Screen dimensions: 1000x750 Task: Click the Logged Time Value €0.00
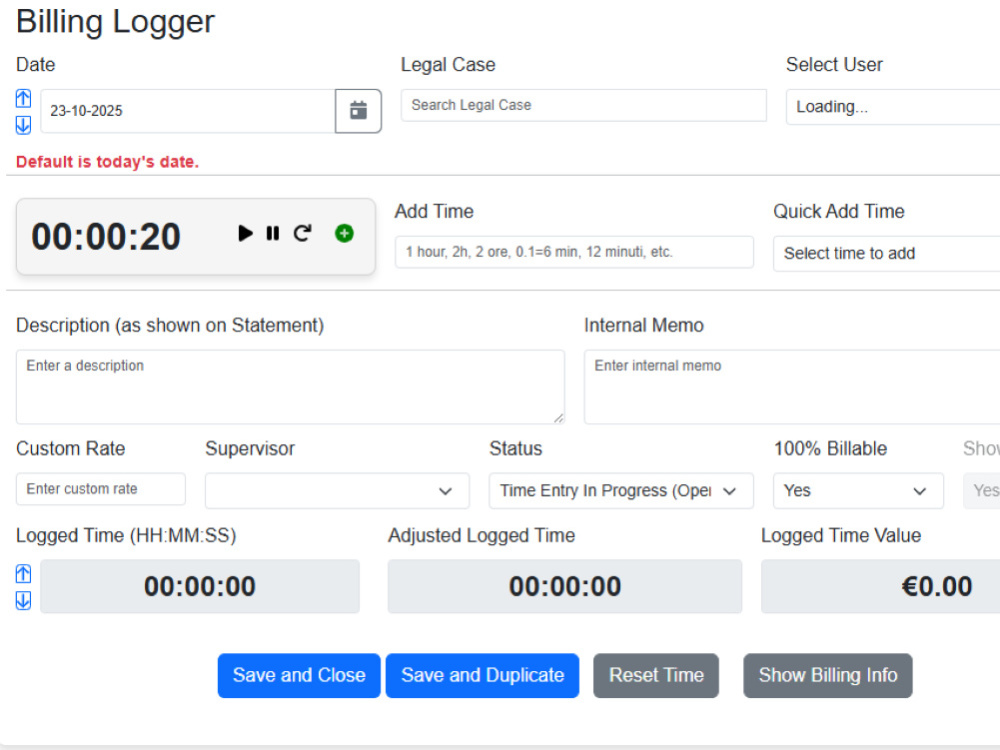(x=881, y=587)
